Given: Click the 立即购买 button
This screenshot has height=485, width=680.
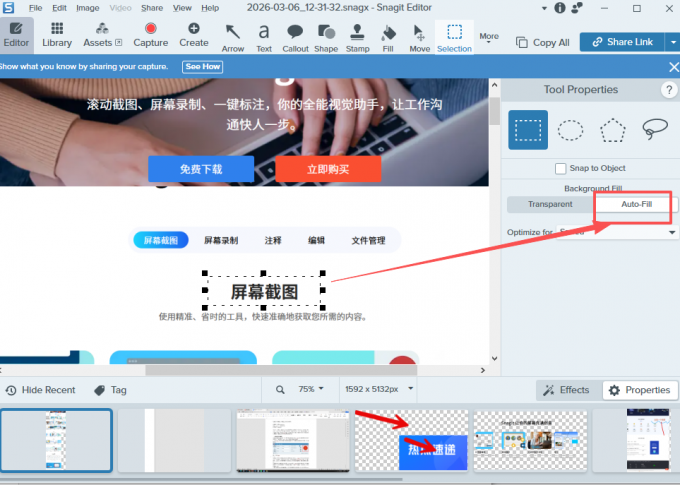Looking at the screenshot, I should coord(328,169).
